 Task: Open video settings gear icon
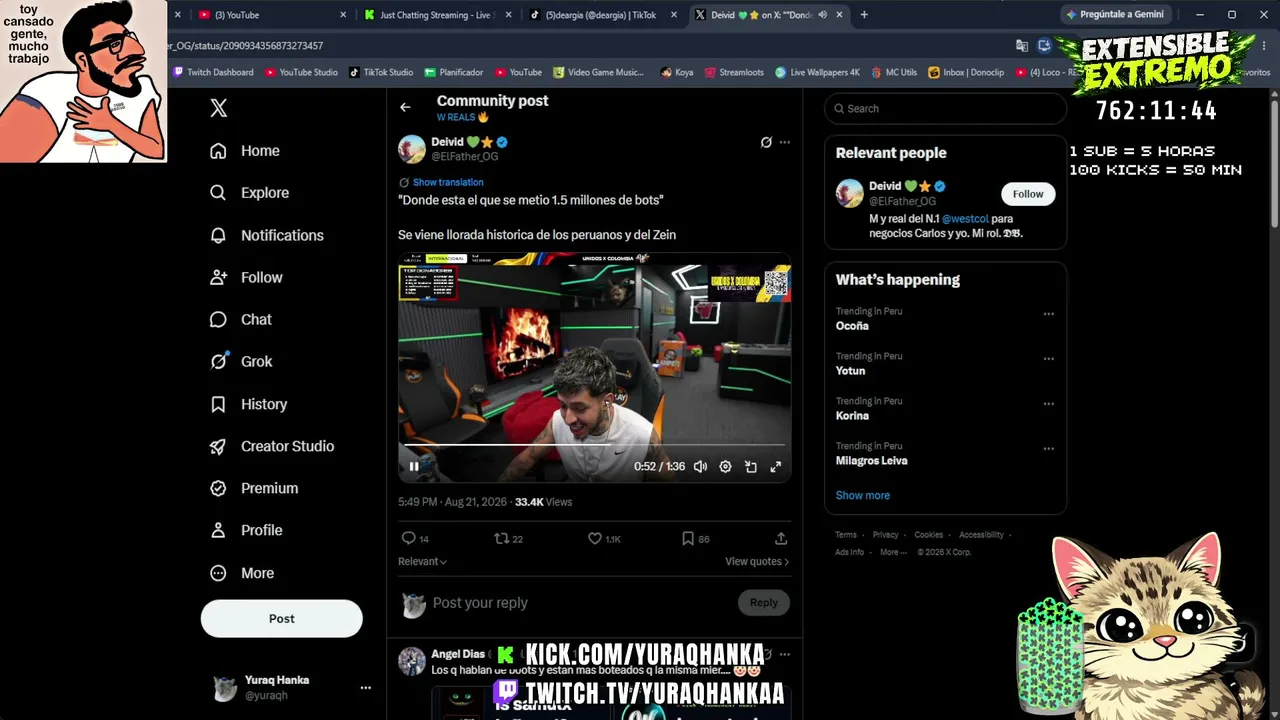coord(725,466)
